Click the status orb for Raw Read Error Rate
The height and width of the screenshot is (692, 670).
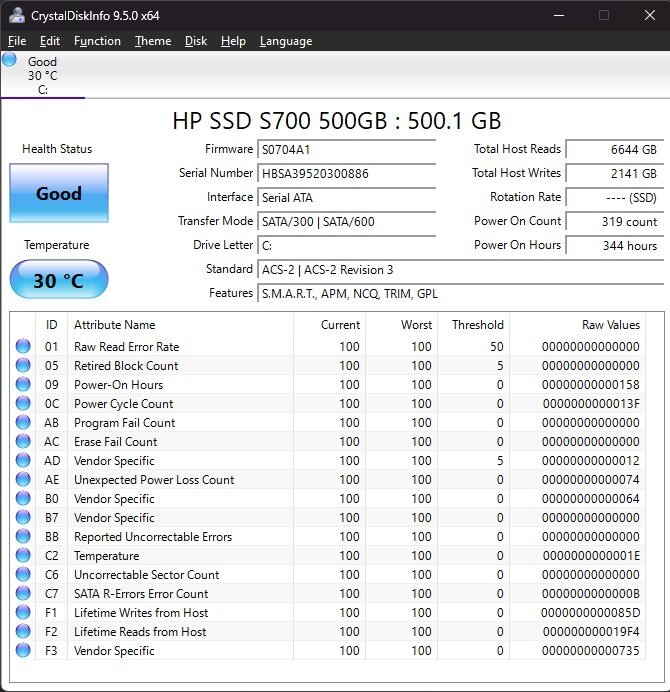coord(23,346)
